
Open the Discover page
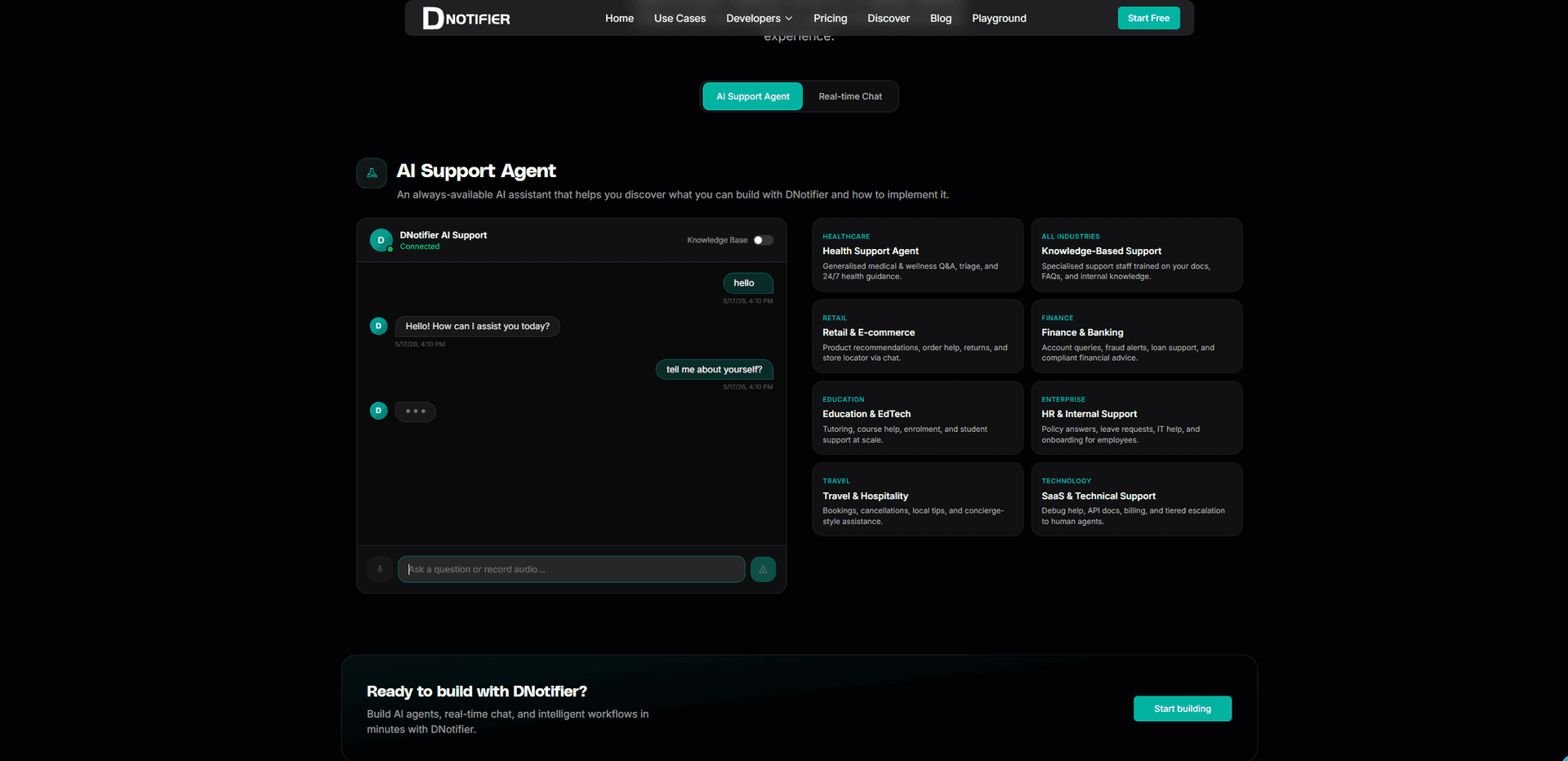[x=889, y=18]
